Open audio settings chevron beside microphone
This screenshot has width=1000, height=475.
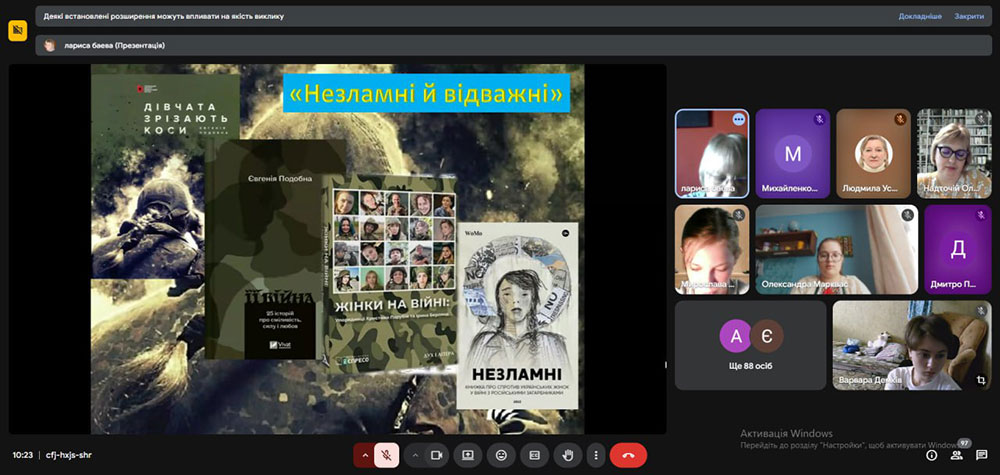365,455
